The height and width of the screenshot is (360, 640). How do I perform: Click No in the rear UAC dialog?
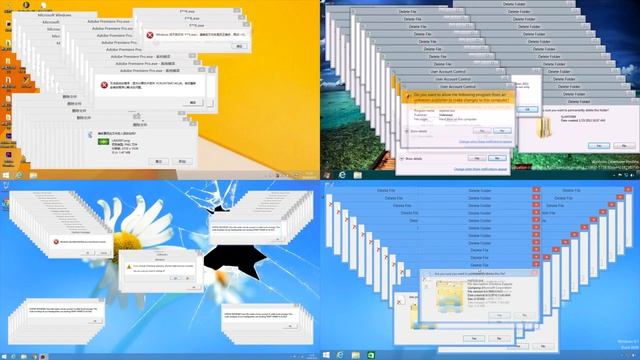pos(497,158)
